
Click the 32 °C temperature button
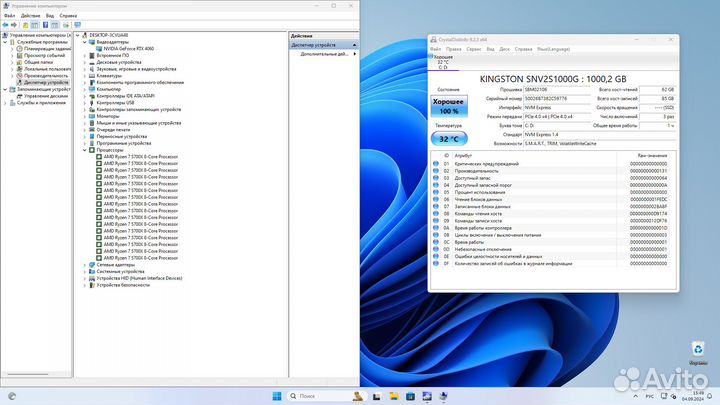449,139
